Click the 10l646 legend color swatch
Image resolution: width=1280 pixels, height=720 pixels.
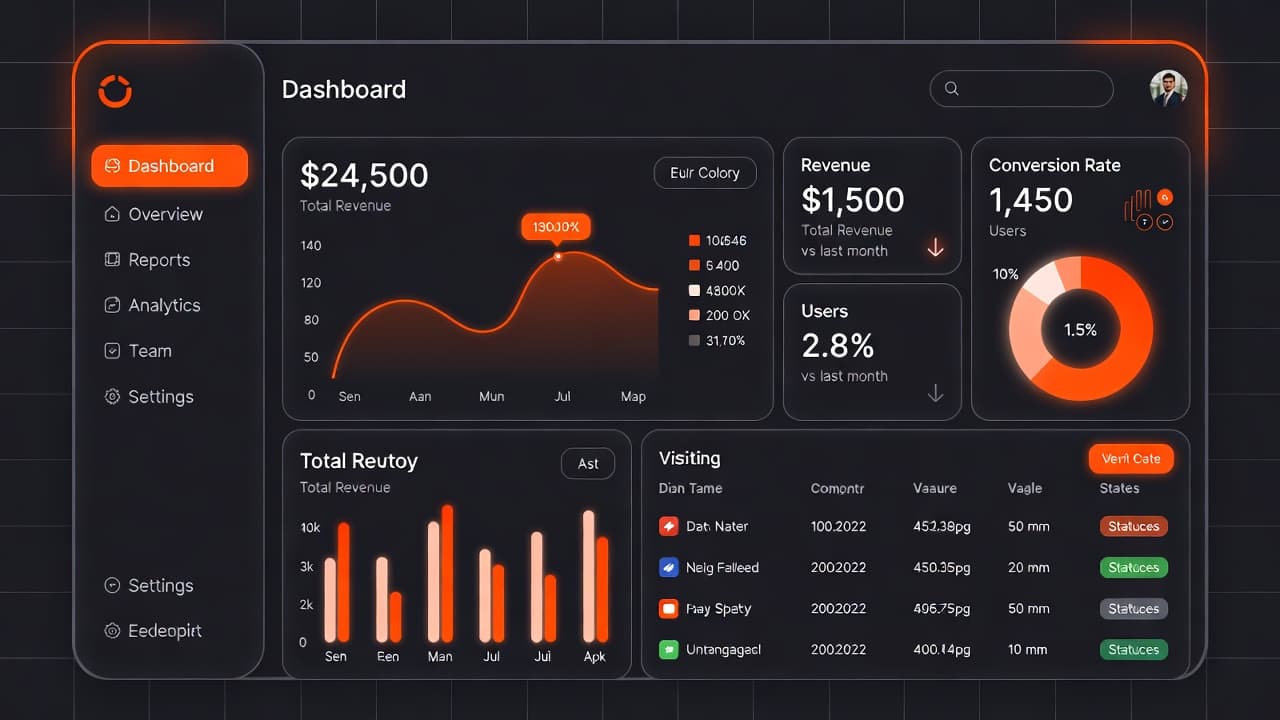[694, 241]
